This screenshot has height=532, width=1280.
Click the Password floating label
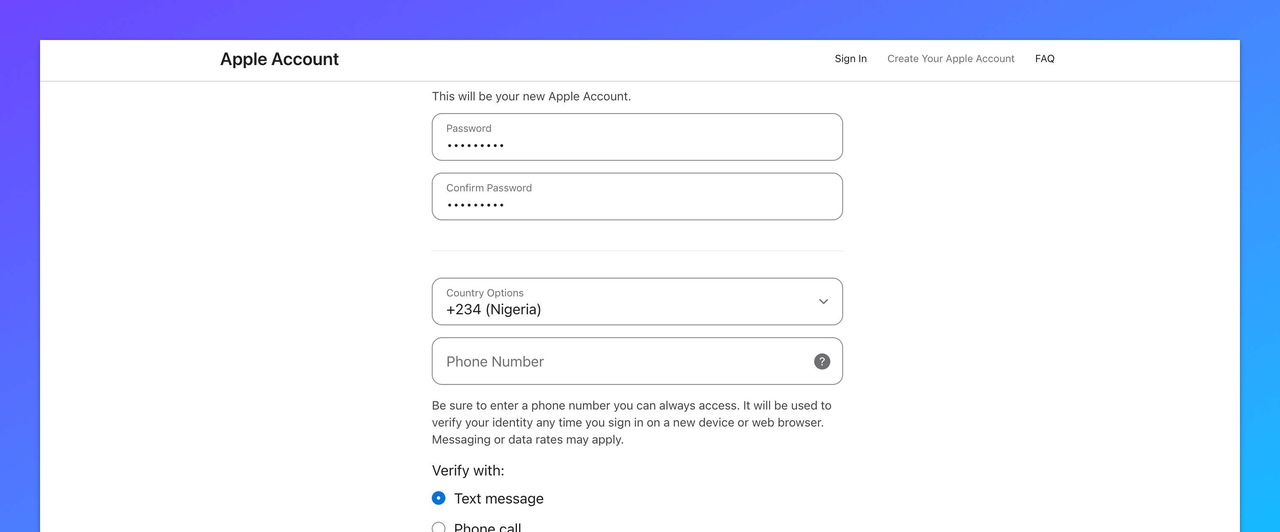(x=469, y=128)
